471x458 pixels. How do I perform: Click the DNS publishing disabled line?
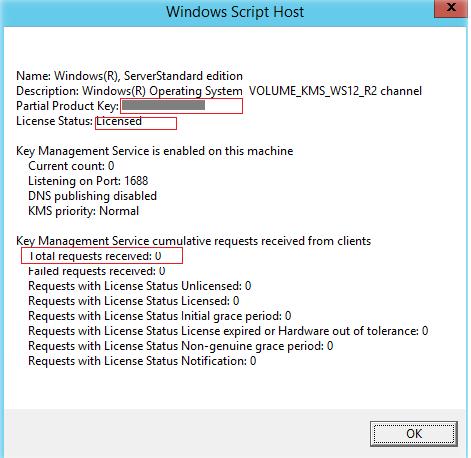tap(92, 196)
